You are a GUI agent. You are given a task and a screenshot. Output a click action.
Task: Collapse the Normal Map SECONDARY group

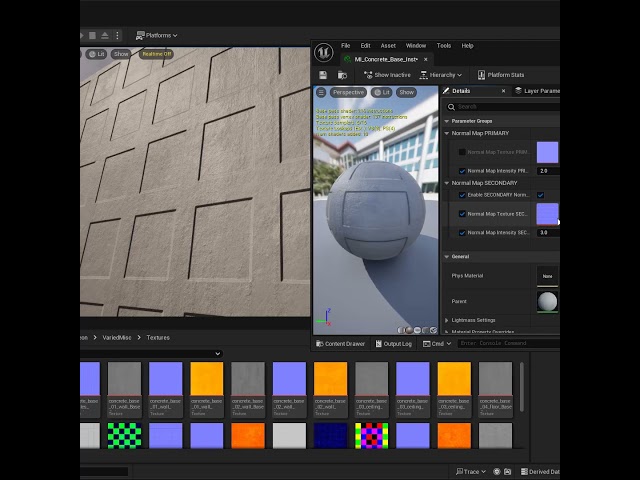coord(447,183)
